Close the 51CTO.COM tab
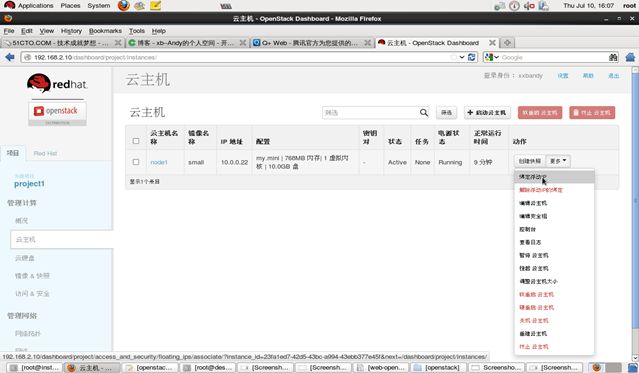The image size is (639, 373). pos(118,43)
